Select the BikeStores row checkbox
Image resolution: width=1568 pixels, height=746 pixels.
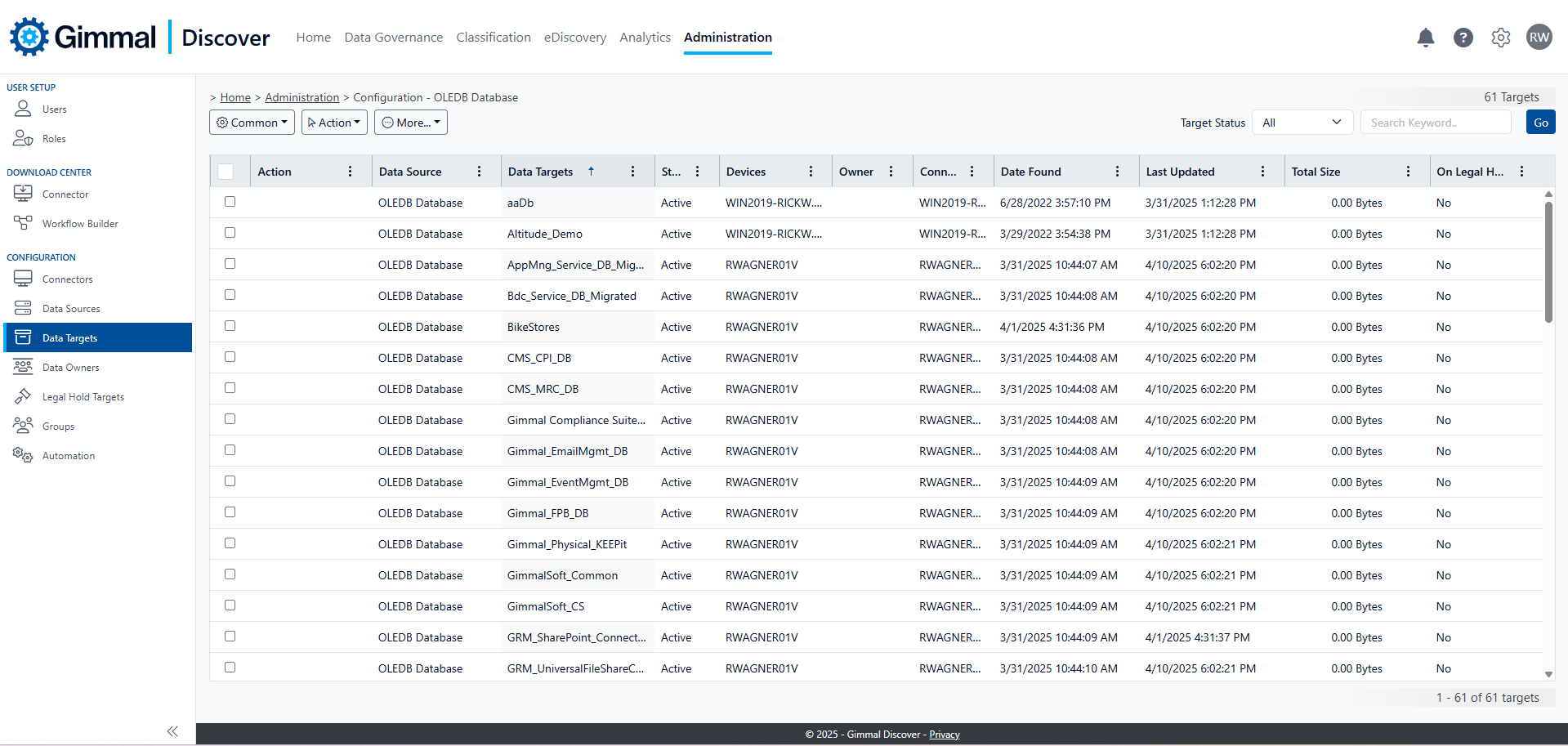[230, 326]
